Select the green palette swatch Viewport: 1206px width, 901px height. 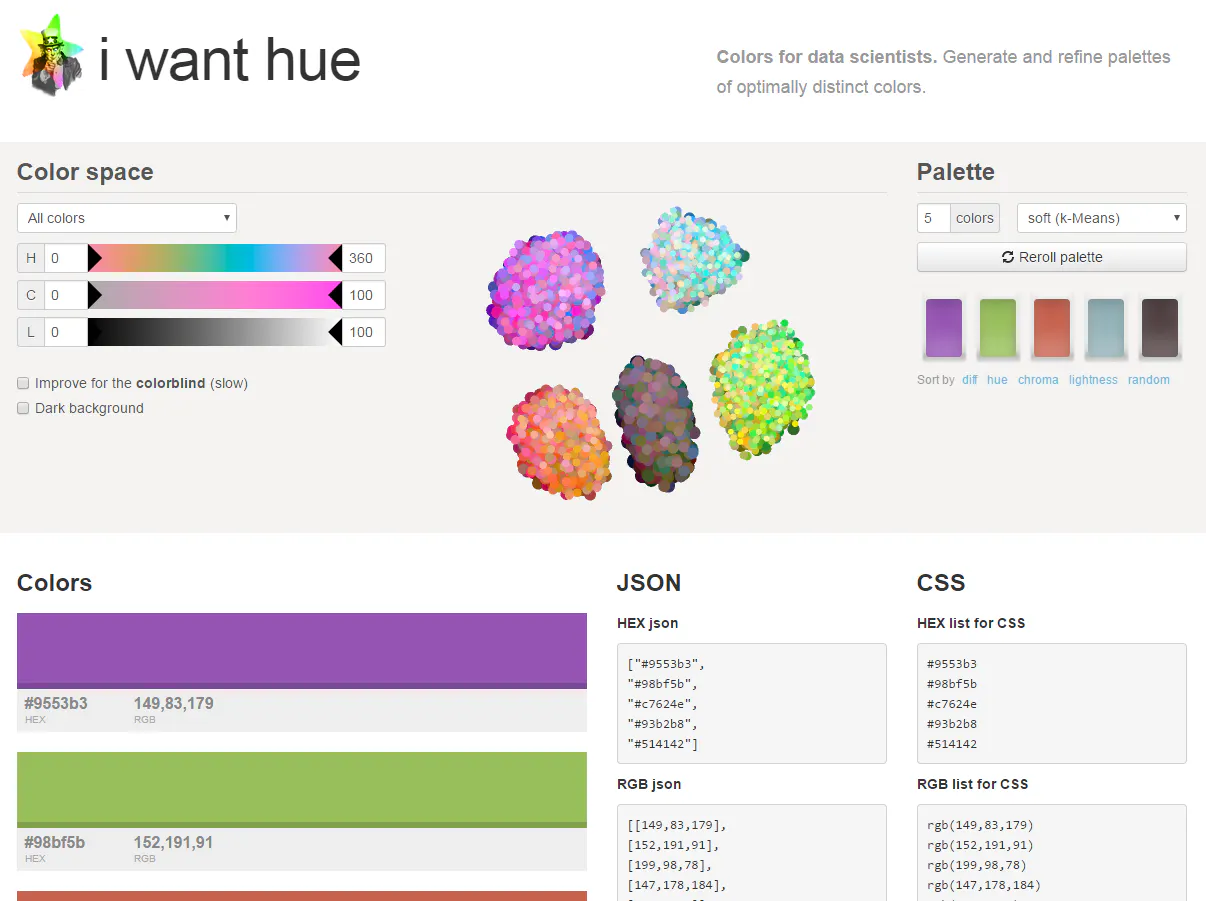[x=998, y=328]
